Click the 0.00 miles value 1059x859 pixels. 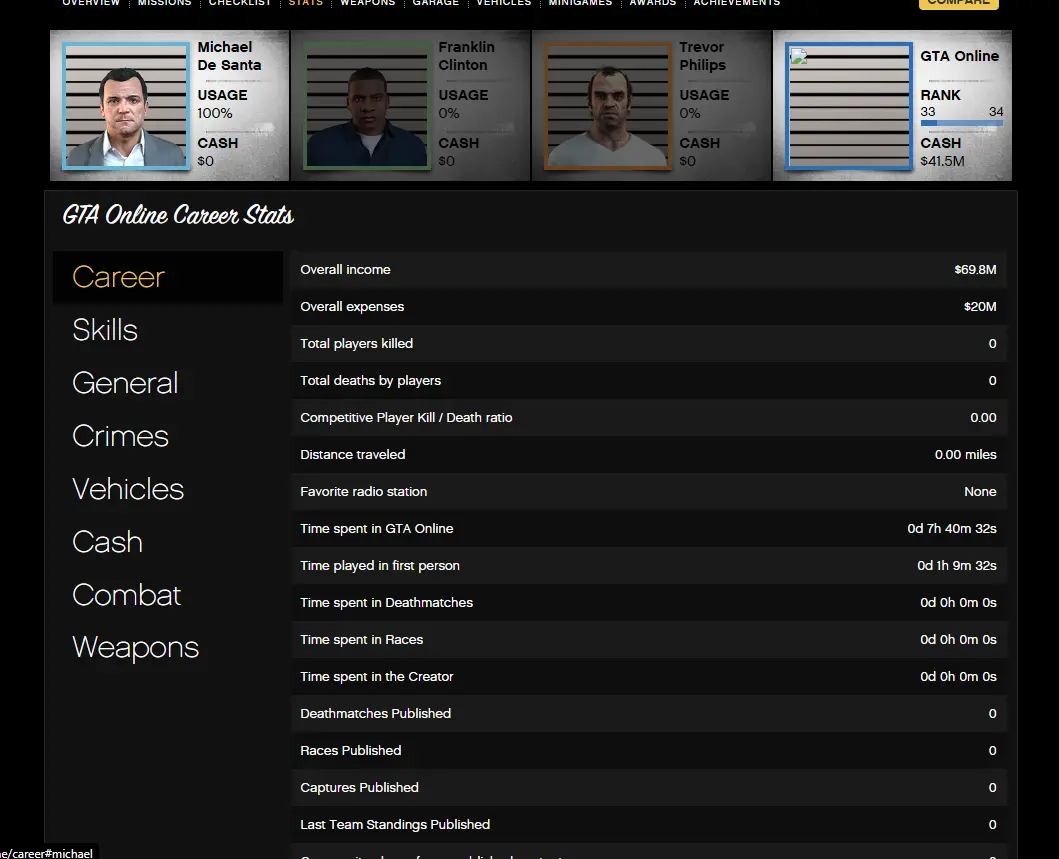tap(966, 454)
